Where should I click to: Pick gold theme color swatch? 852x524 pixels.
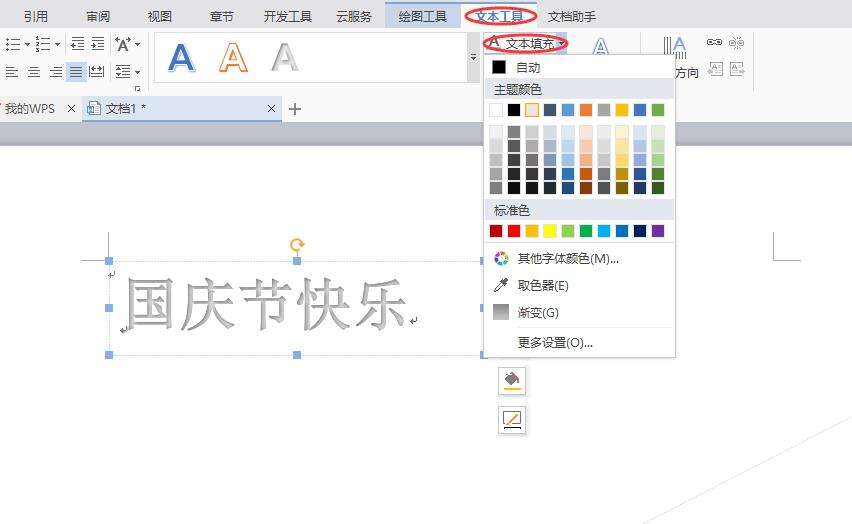click(x=622, y=110)
